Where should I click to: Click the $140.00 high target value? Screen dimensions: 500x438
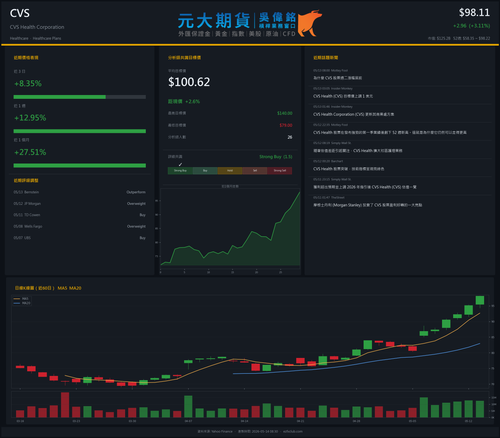tap(285, 113)
